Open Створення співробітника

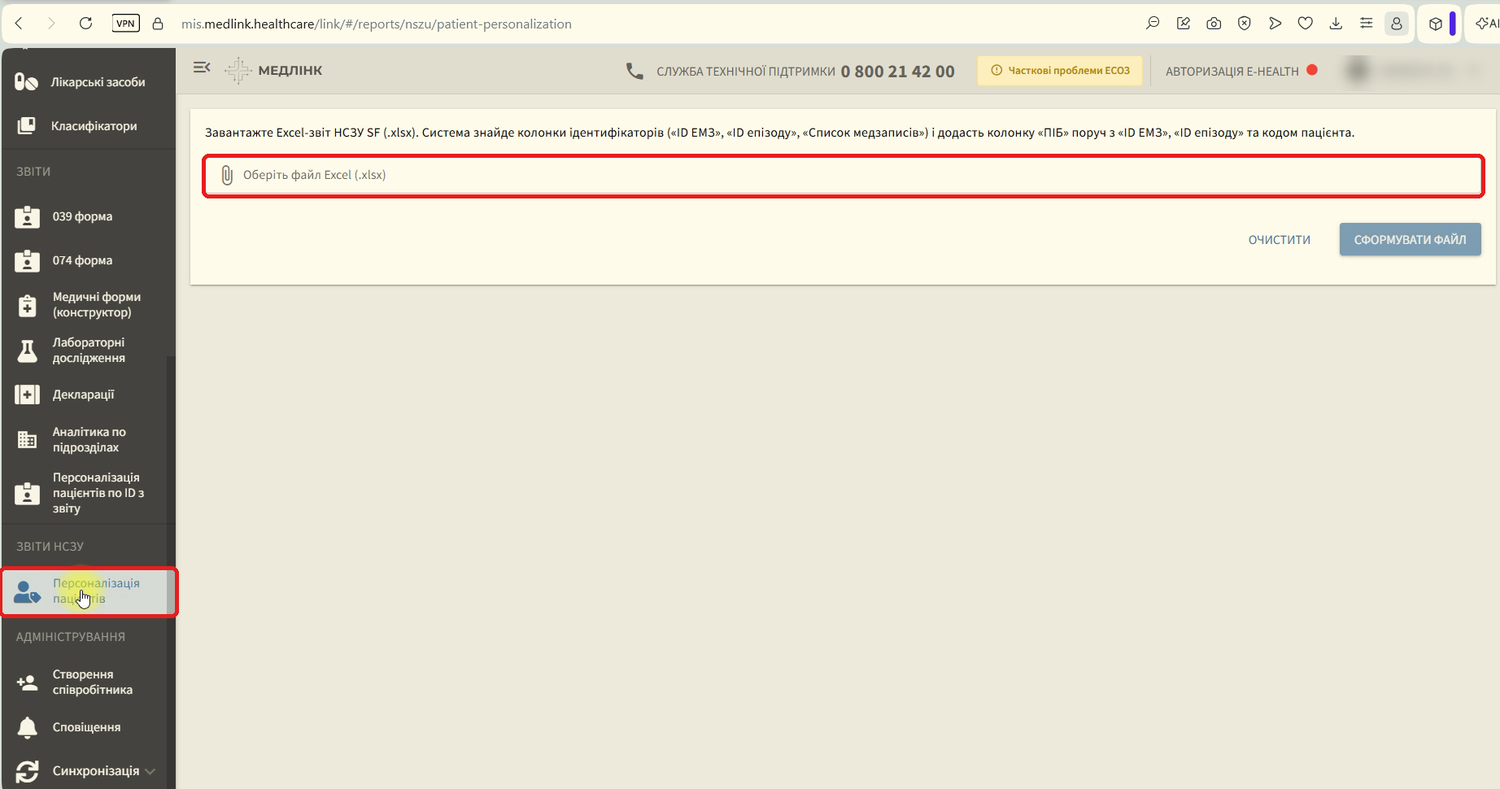coord(88,682)
